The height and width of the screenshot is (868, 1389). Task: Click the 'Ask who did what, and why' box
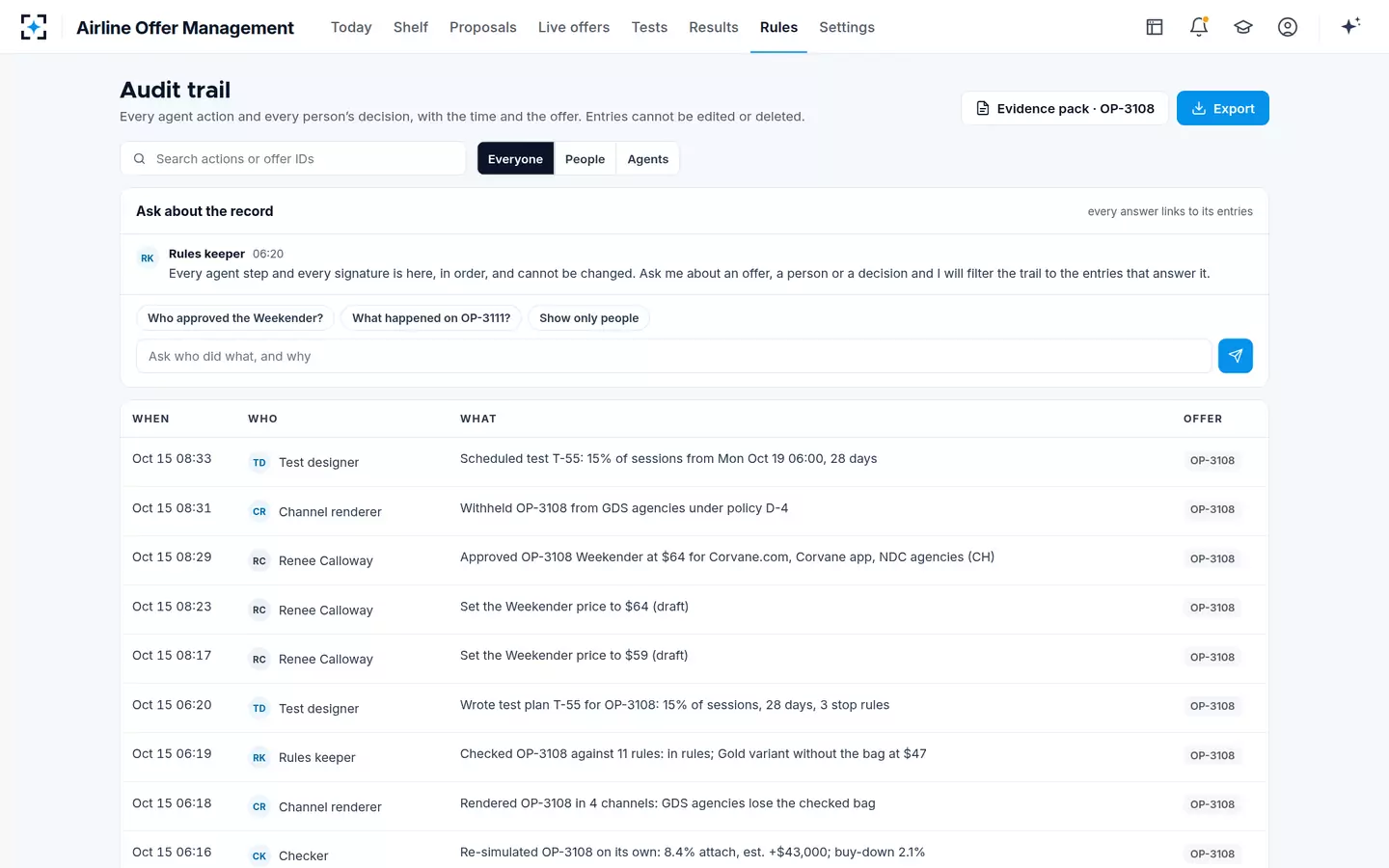[x=673, y=356]
